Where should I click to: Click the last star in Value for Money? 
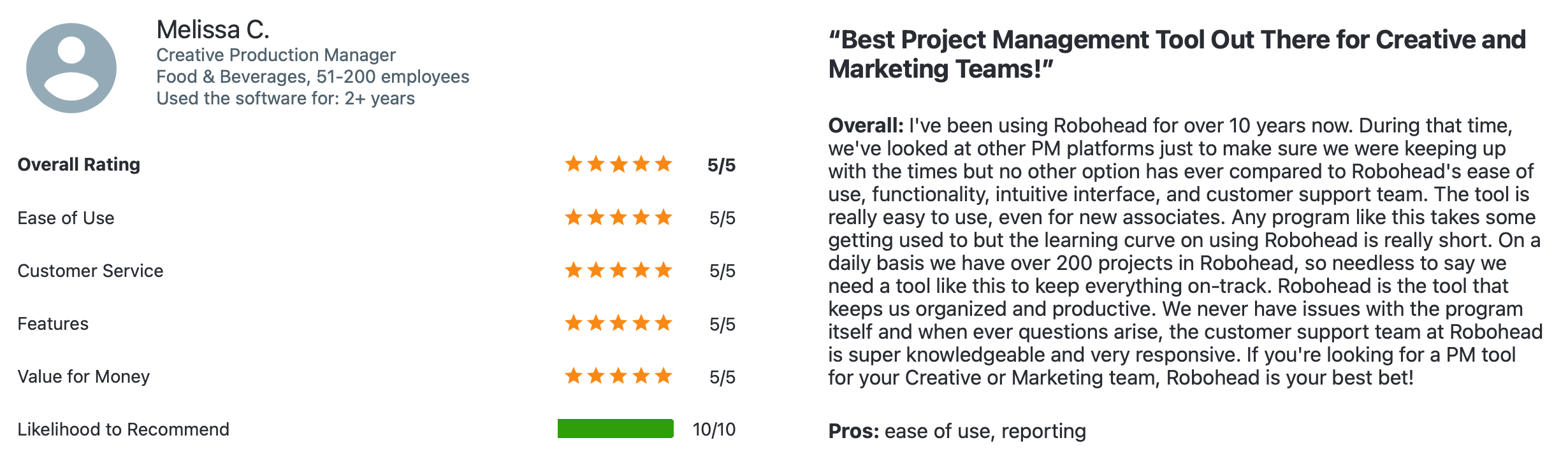coord(664,376)
